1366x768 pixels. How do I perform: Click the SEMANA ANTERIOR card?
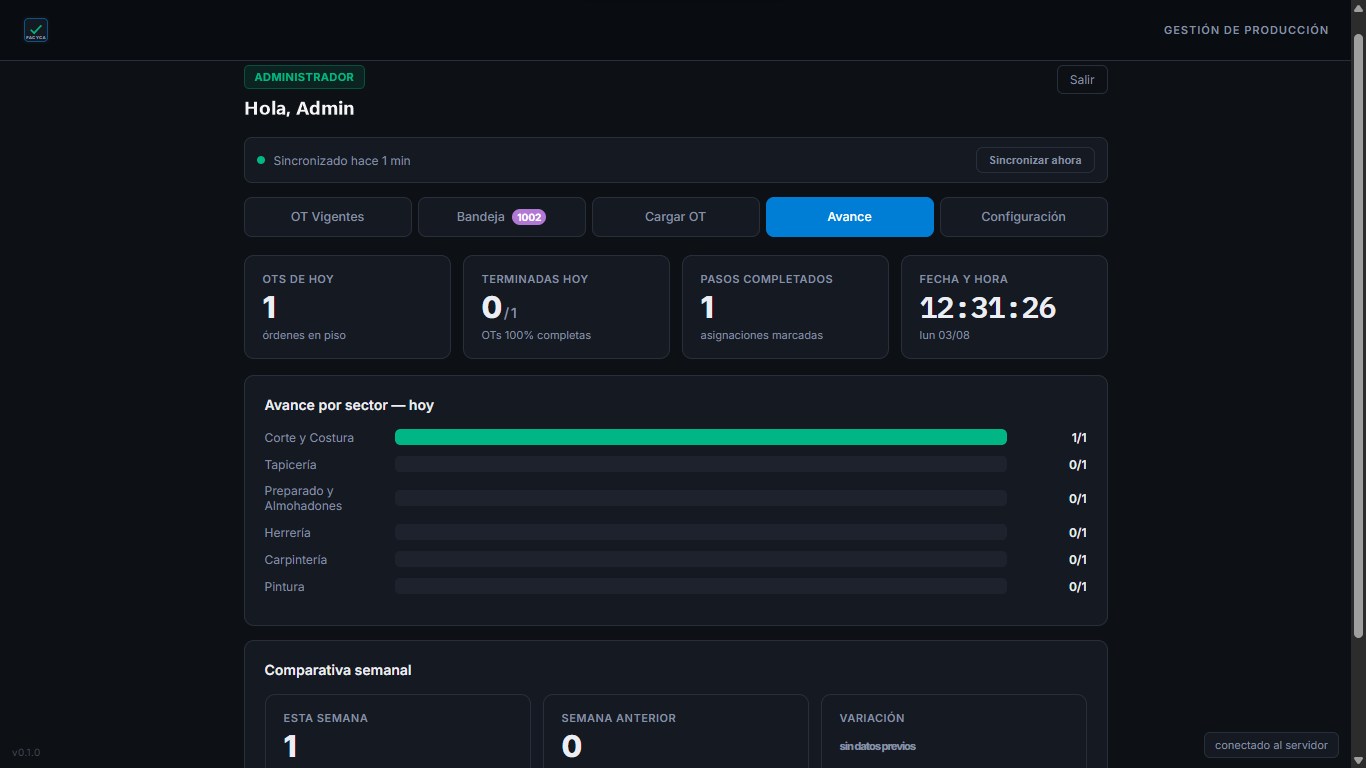pyautogui.click(x=676, y=731)
